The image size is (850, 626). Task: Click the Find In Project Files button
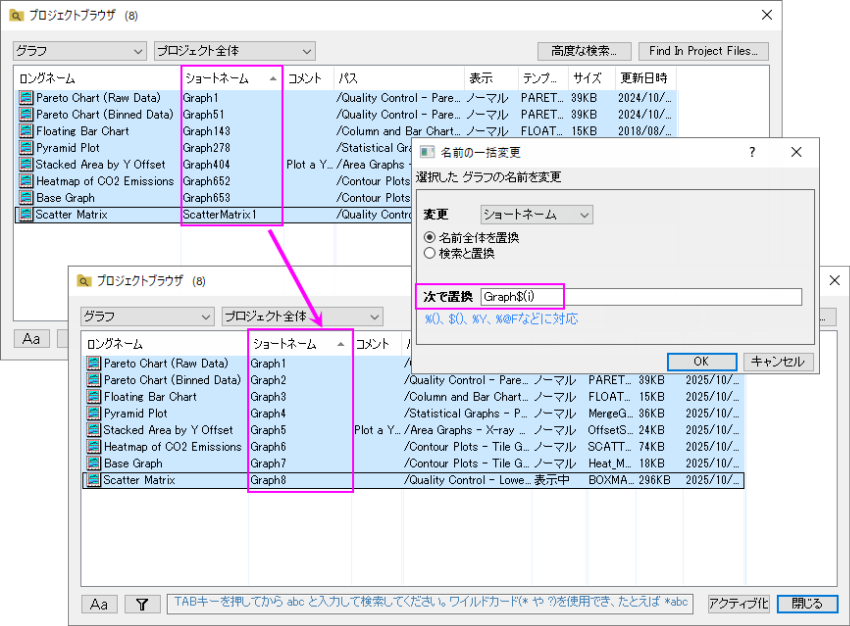pos(704,51)
